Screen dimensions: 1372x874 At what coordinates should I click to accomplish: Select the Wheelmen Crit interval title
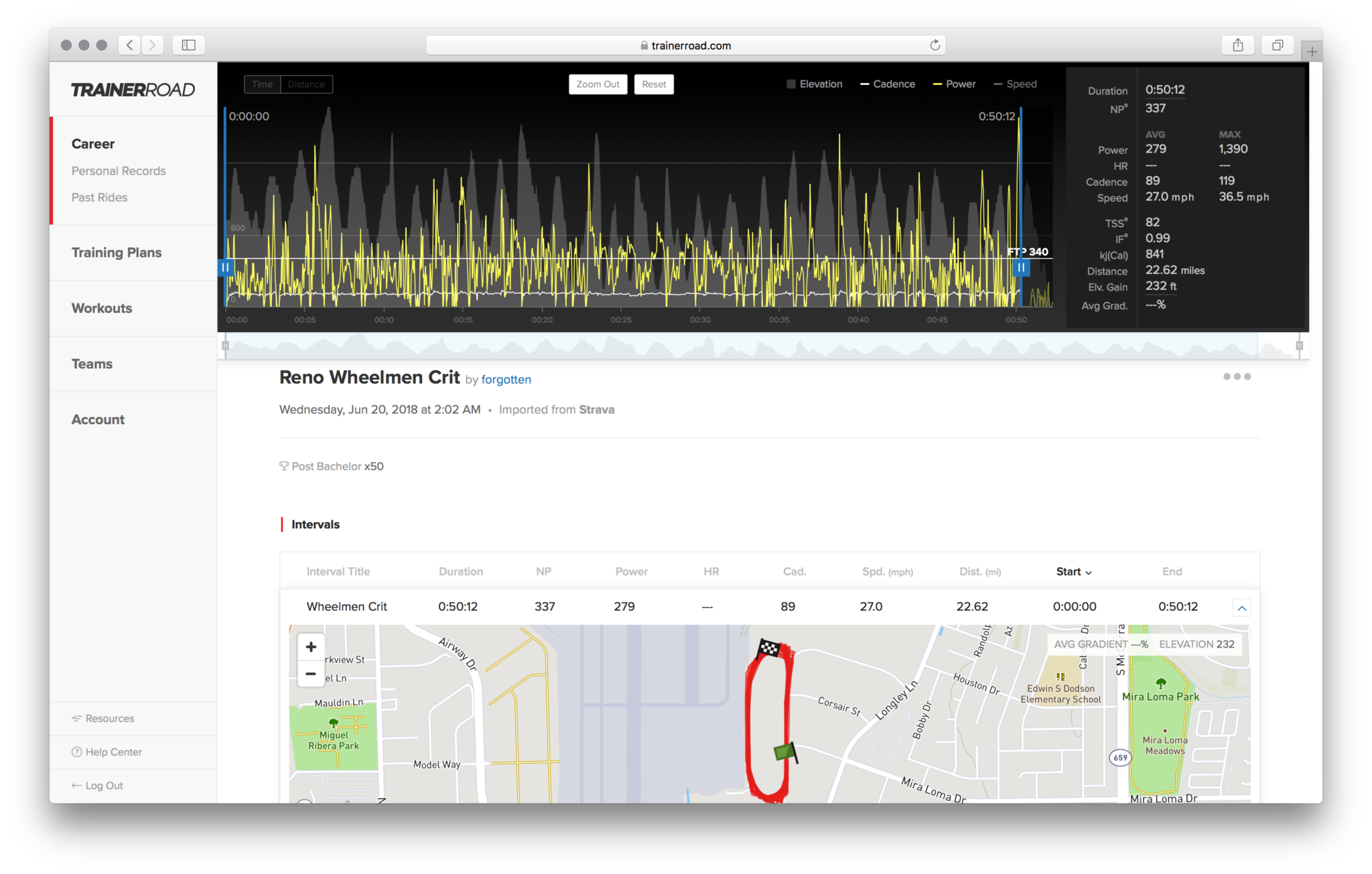click(x=346, y=606)
